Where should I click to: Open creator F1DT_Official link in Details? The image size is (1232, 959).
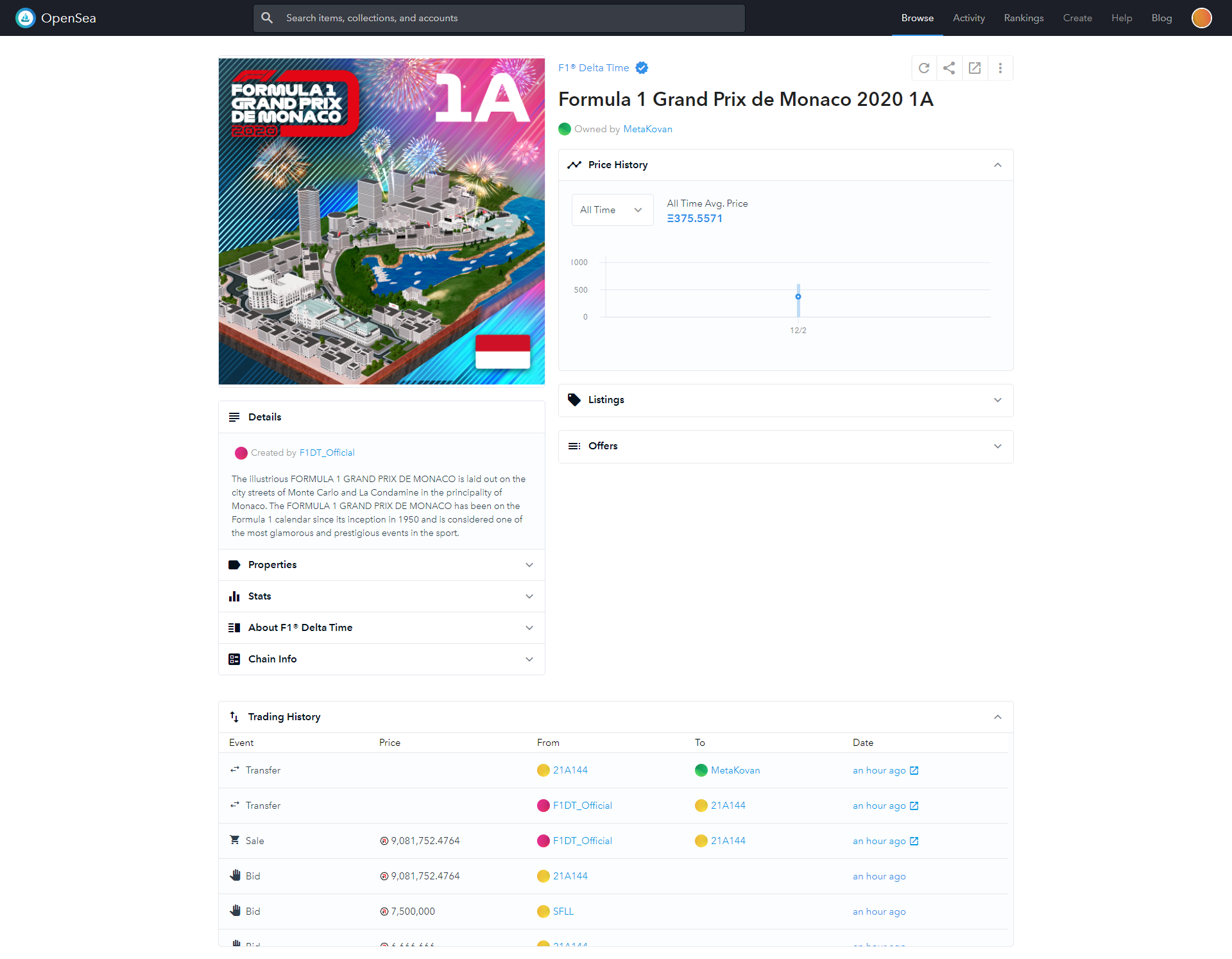(327, 453)
